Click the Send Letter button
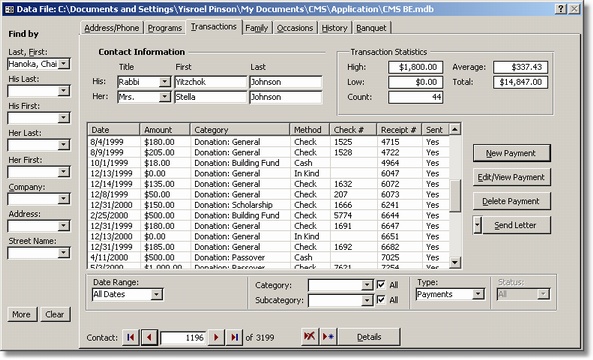The height and width of the screenshot is (360, 593). pyautogui.click(x=516, y=225)
